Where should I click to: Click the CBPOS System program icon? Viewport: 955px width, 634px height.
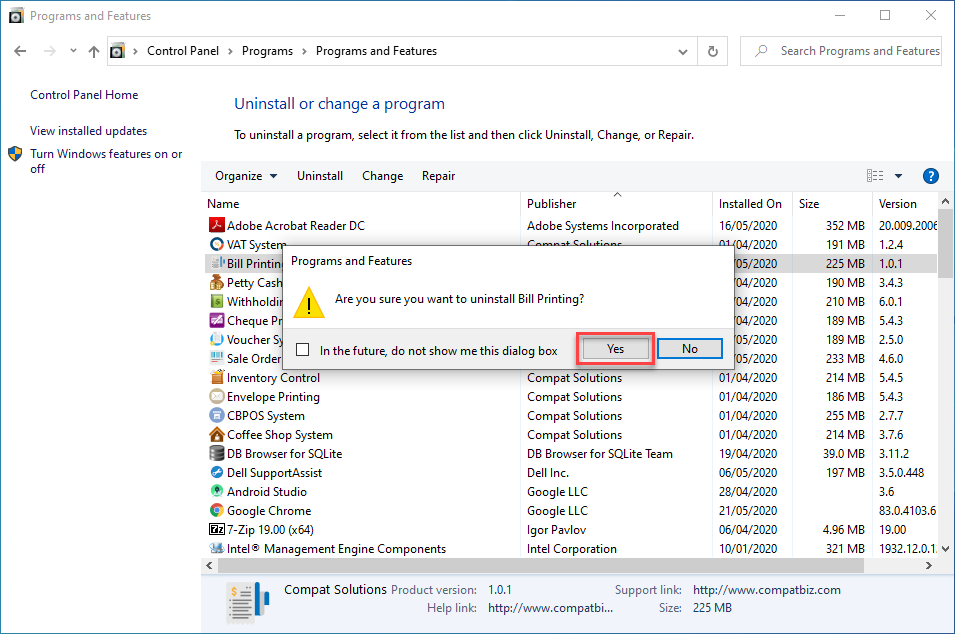pyautogui.click(x=216, y=415)
